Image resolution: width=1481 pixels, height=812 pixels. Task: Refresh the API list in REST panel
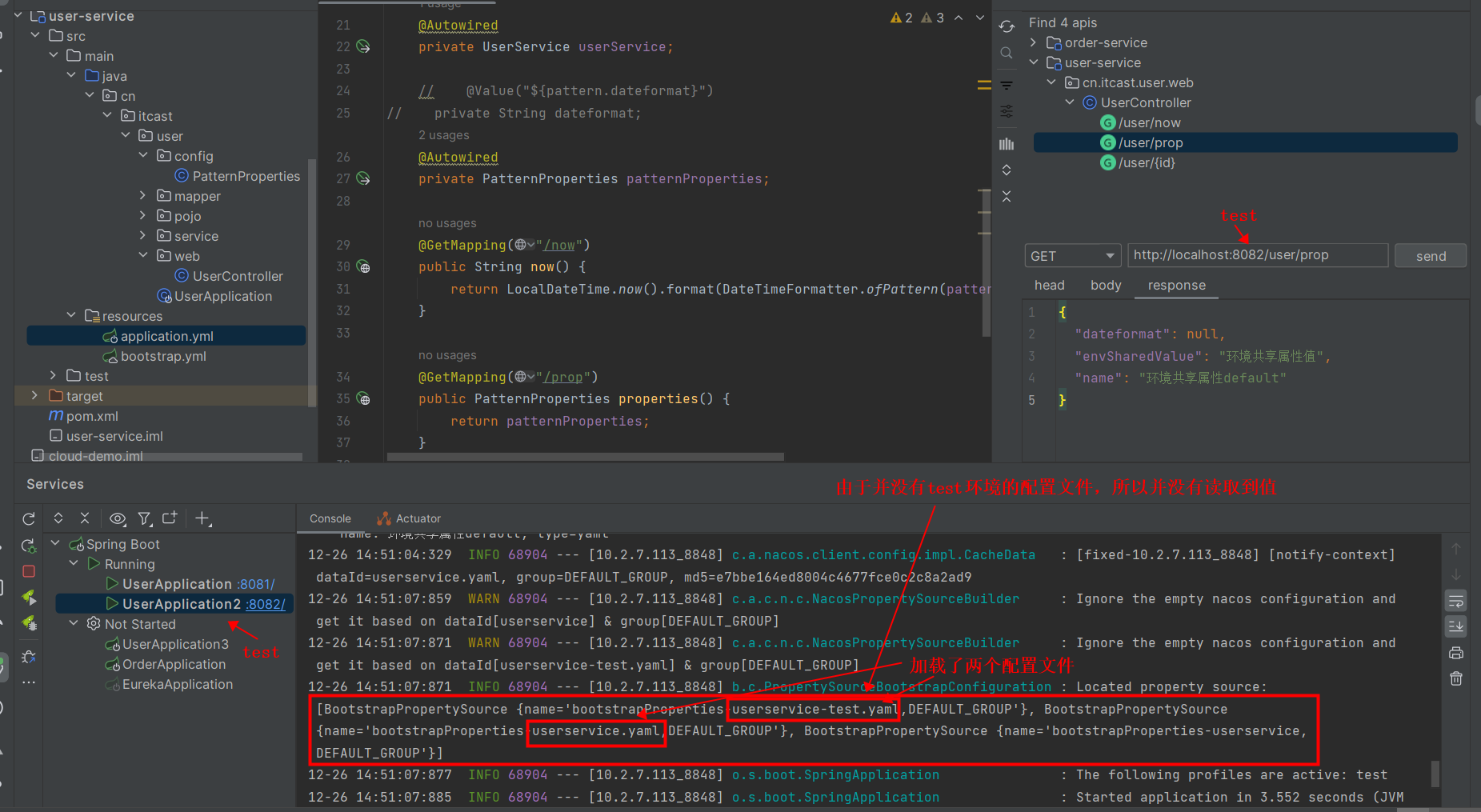(1007, 26)
